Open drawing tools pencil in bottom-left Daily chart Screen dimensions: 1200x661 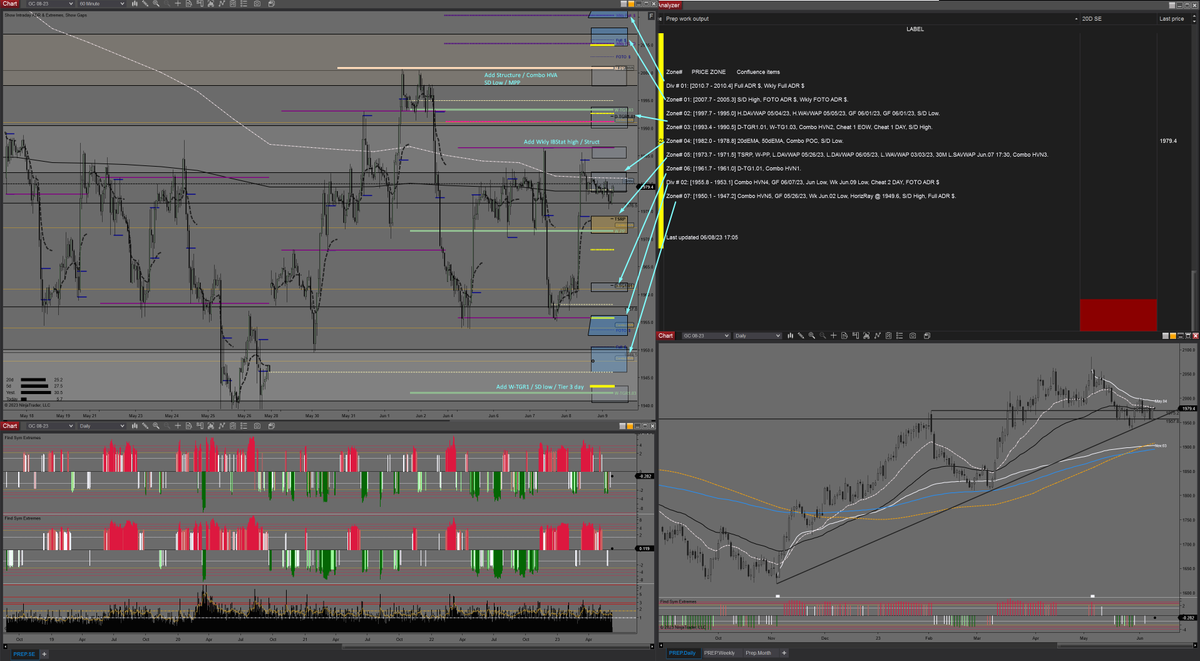145,425
